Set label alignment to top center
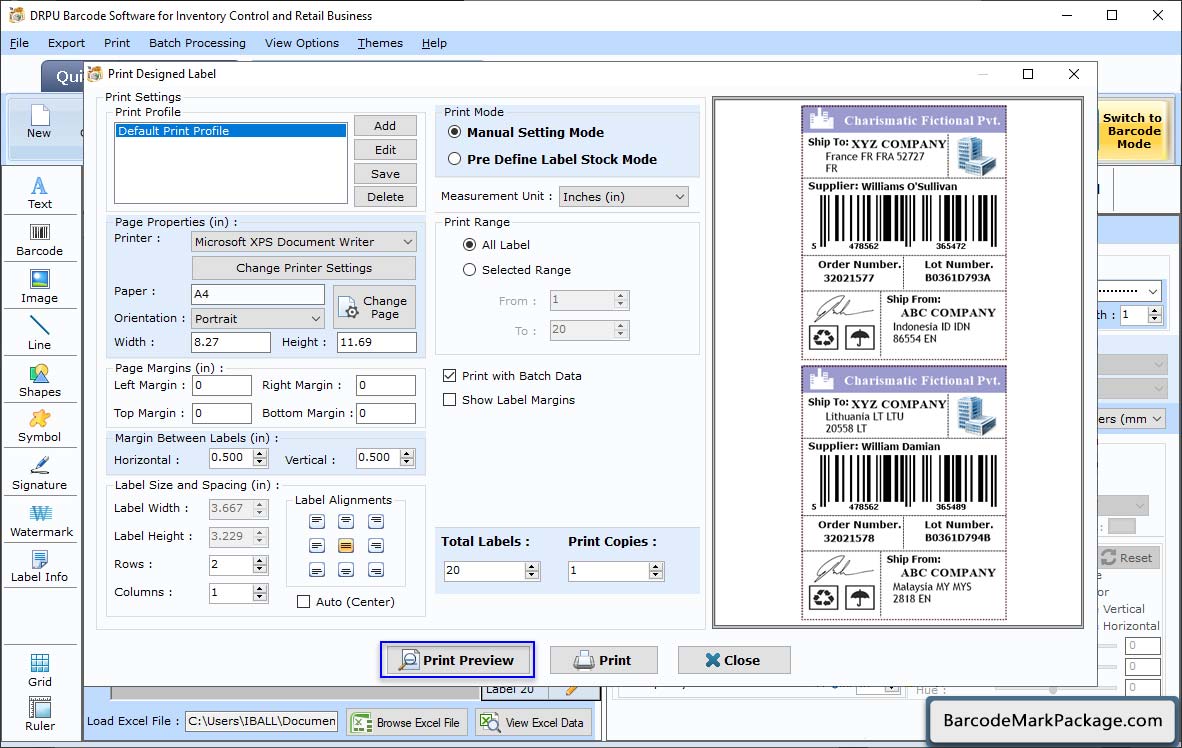The image size is (1182, 748). (346, 521)
